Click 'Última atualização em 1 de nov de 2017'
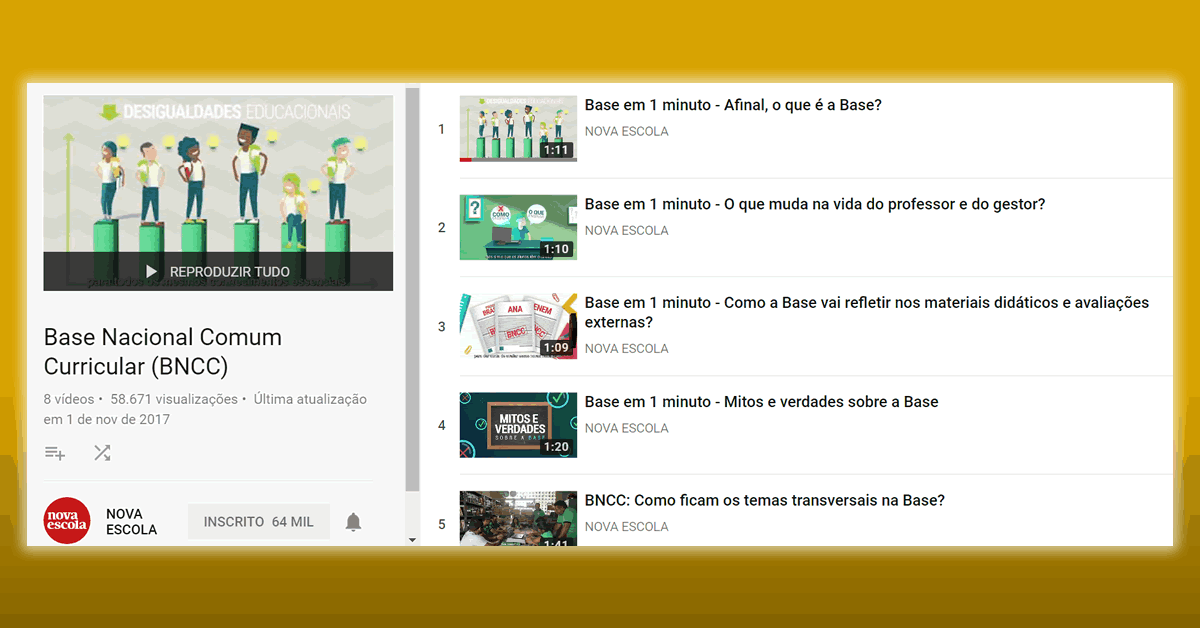 [x=205, y=409]
